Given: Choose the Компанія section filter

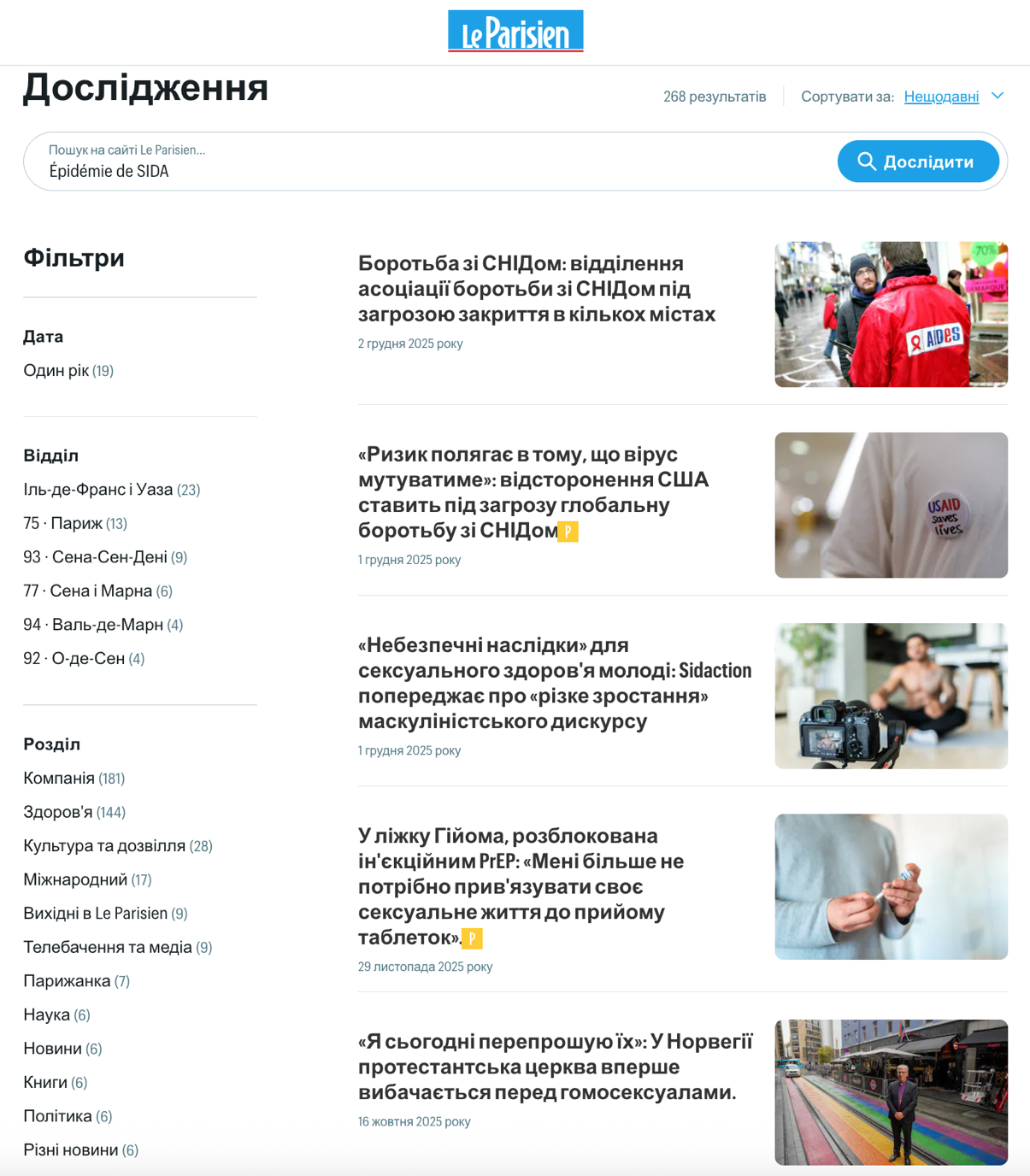Looking at the screenshot, I should tap(74, 778).
